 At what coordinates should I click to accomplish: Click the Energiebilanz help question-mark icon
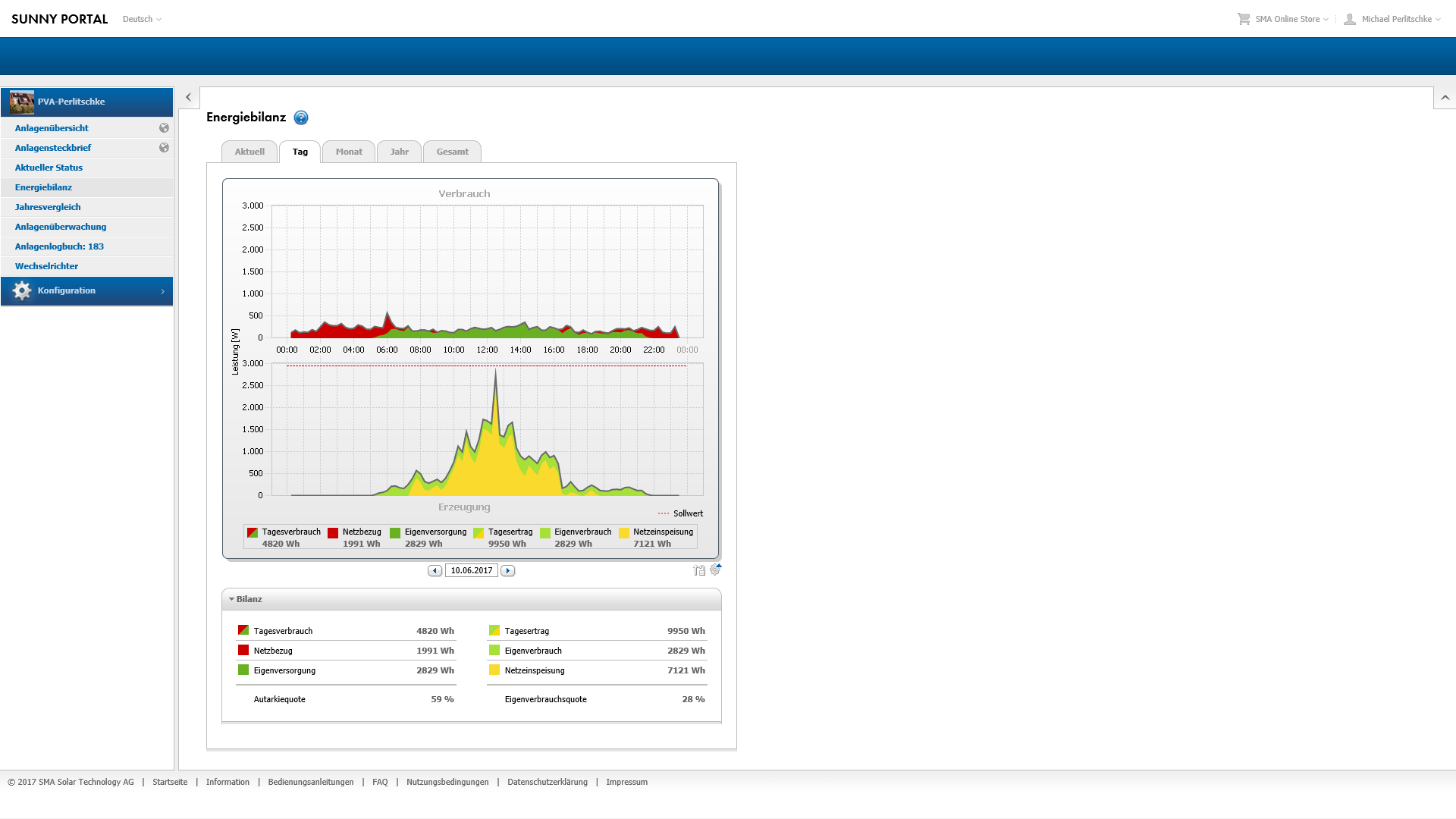(x=301, y=118)
